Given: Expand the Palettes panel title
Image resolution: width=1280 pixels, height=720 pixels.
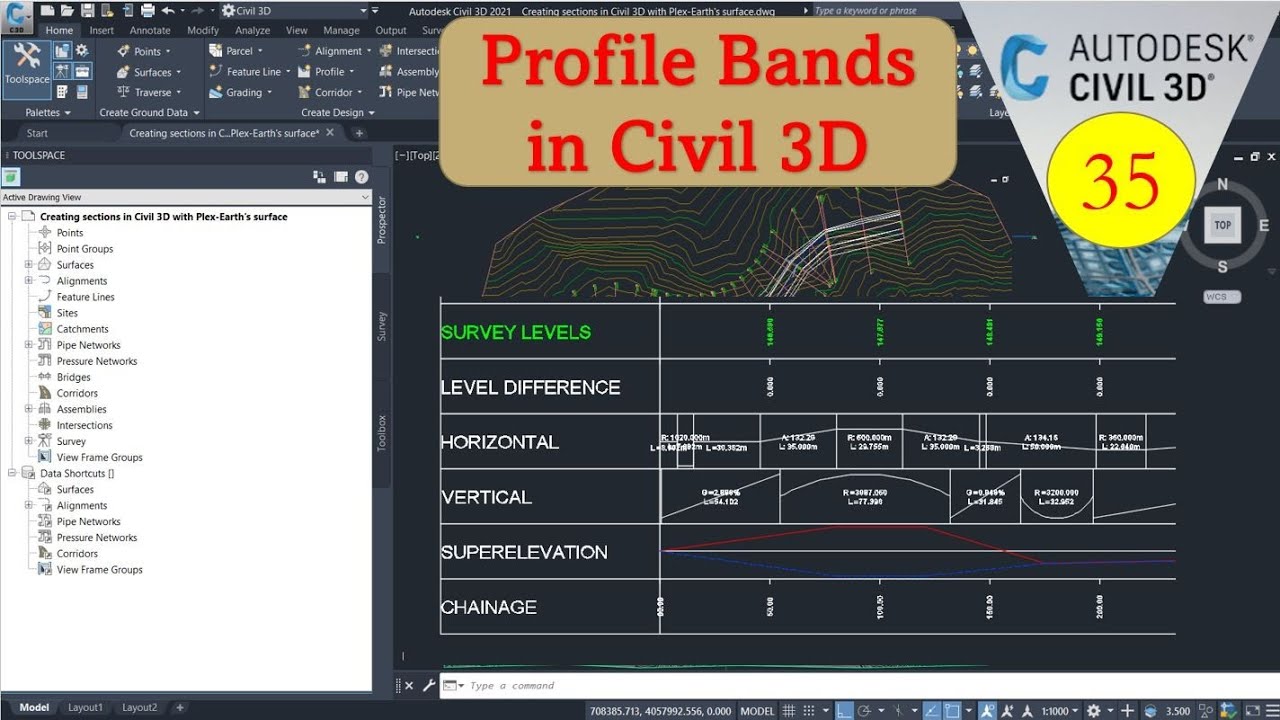Looking at the screenshot, I should (48, 113).
